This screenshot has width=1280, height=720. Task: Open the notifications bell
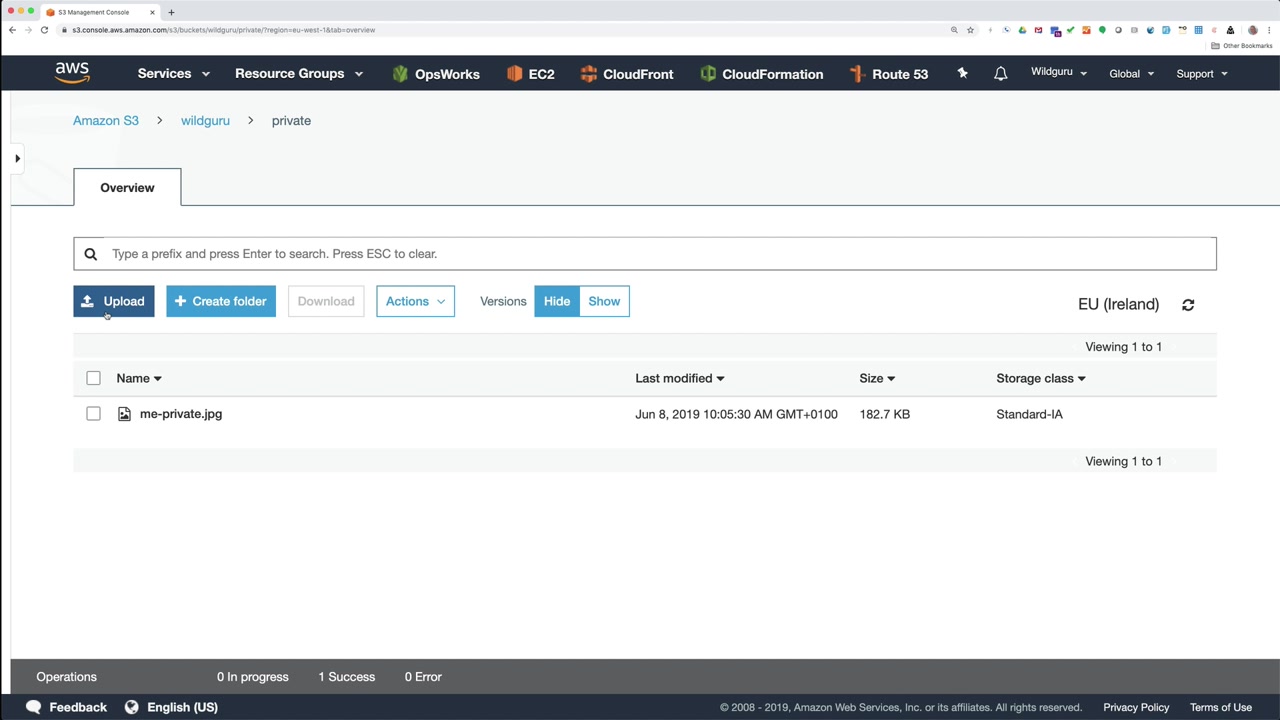[x=1000, y=74]
